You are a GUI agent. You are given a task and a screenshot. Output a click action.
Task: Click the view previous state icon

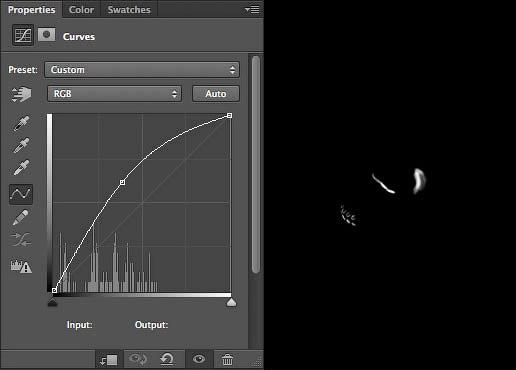pyautogui.click(x=138, y=360)
